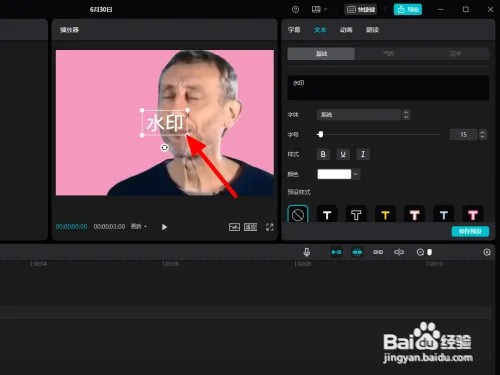Select the 水印 text overlay in the preview

tap(165, 123)
